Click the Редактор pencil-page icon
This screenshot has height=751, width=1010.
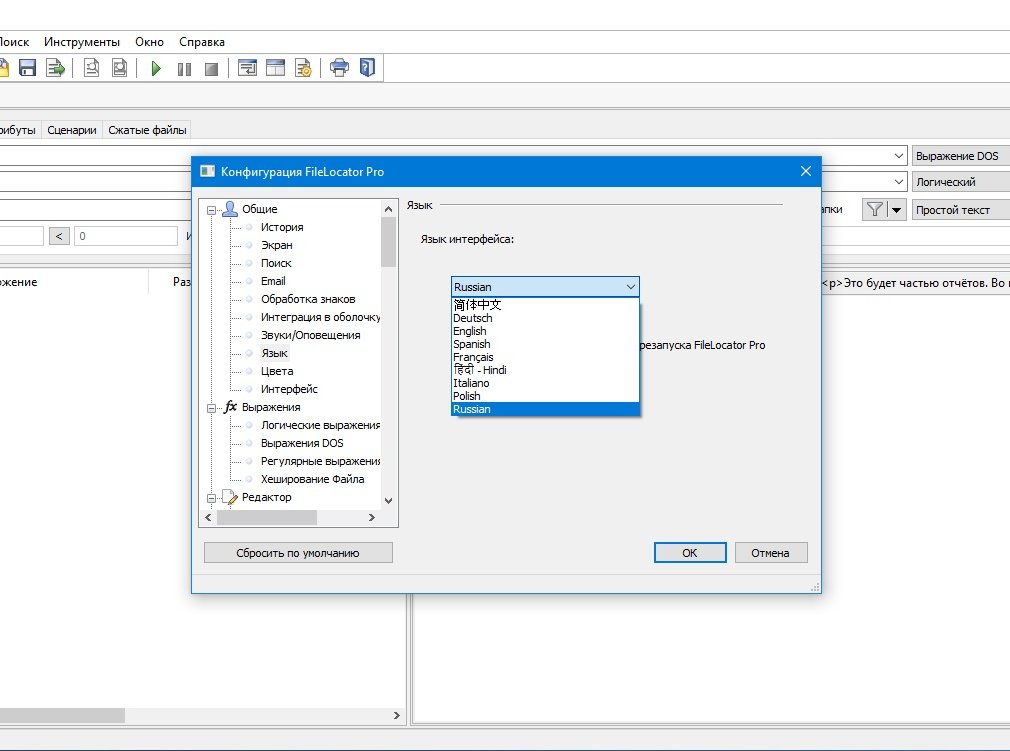(230, 497)
